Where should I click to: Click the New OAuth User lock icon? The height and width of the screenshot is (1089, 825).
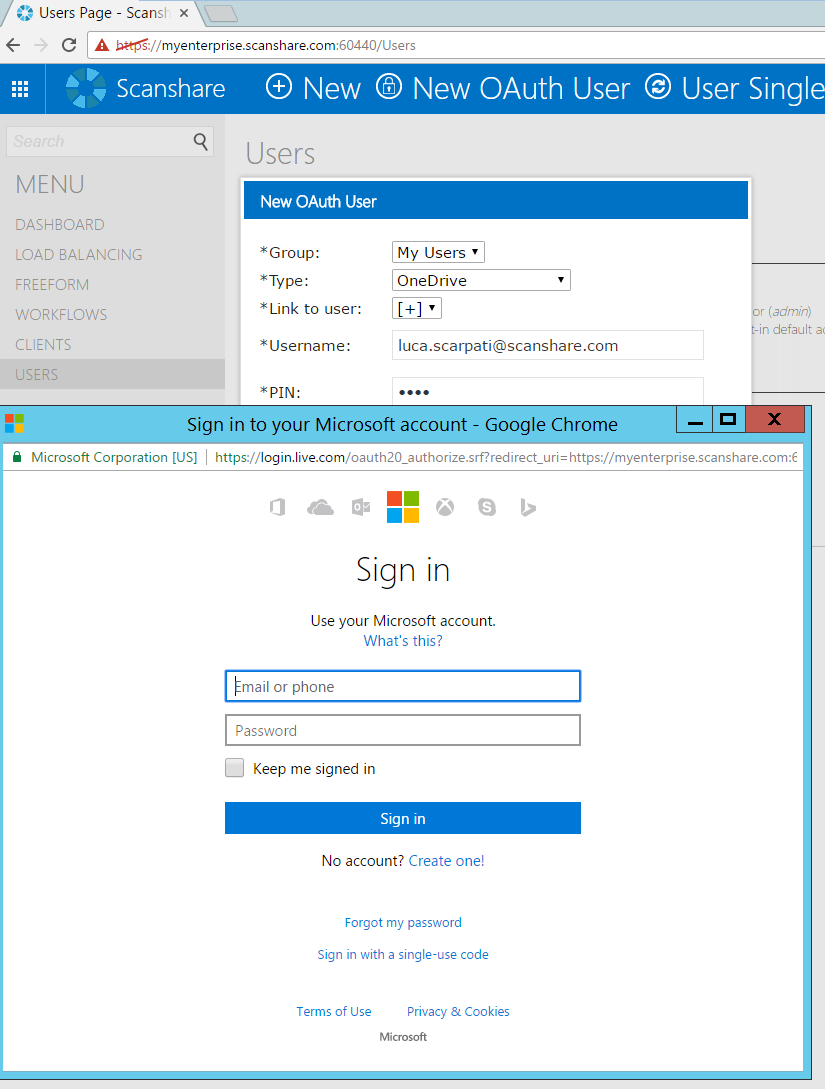[389, 87]
